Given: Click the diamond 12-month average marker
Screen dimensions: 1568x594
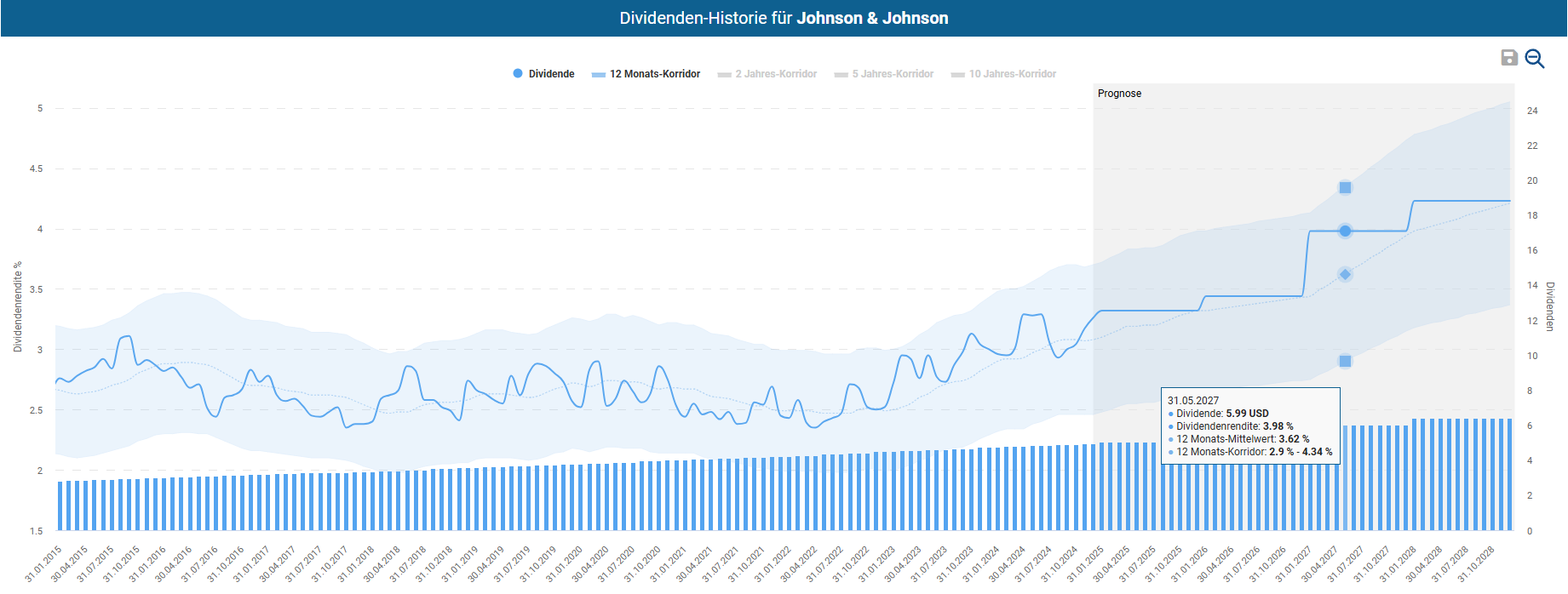Looking at the screenshot, I should 1345,274.
